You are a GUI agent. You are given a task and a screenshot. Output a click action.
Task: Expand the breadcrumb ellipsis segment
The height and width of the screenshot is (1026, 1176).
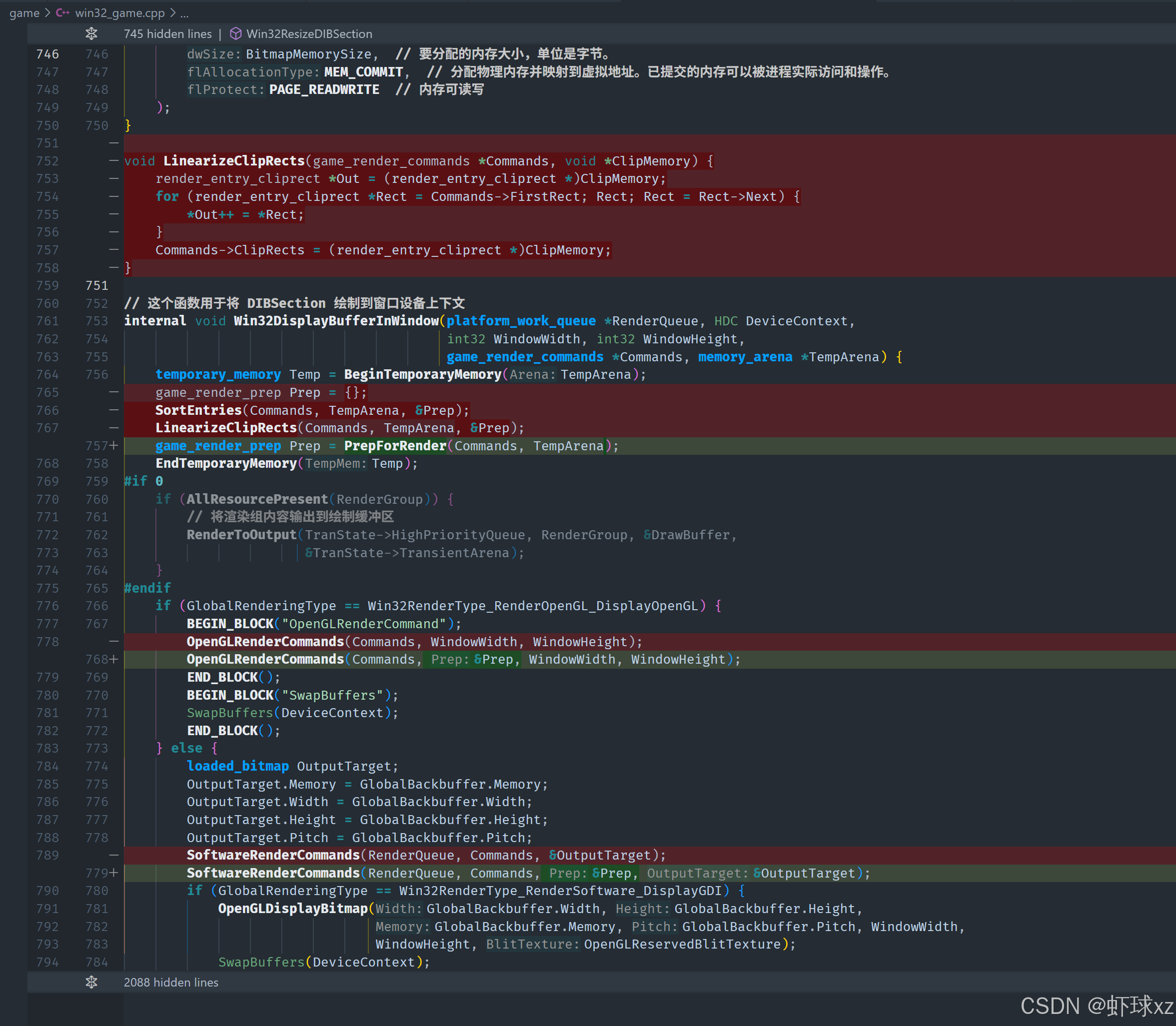pyautogui.click(x=184, y=12)
